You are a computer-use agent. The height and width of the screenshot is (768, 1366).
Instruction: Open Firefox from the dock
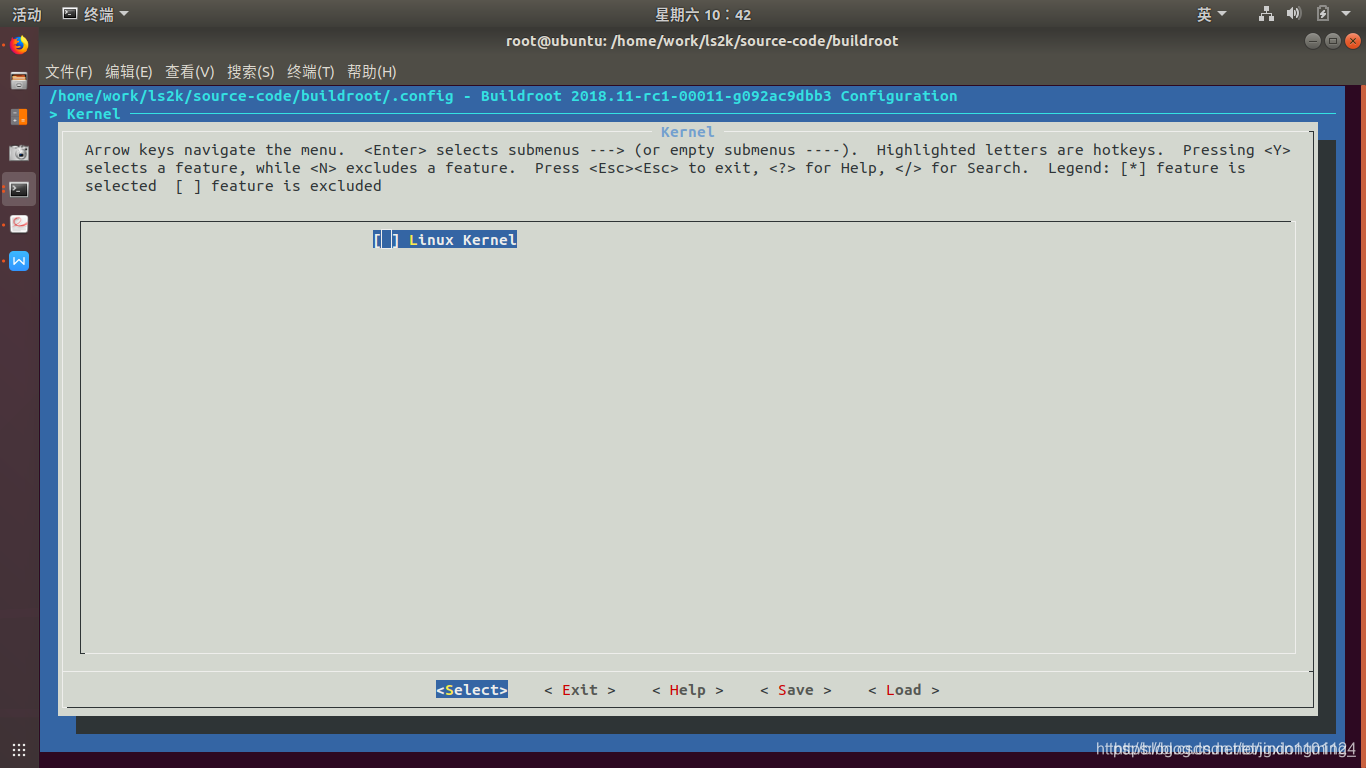[x=19, y=45]
